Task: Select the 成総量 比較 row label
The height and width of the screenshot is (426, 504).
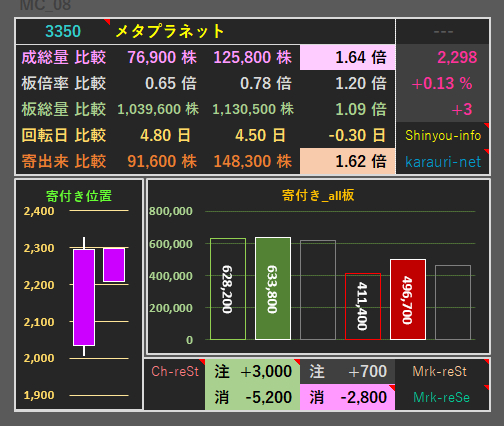Action: click(64, 57)
